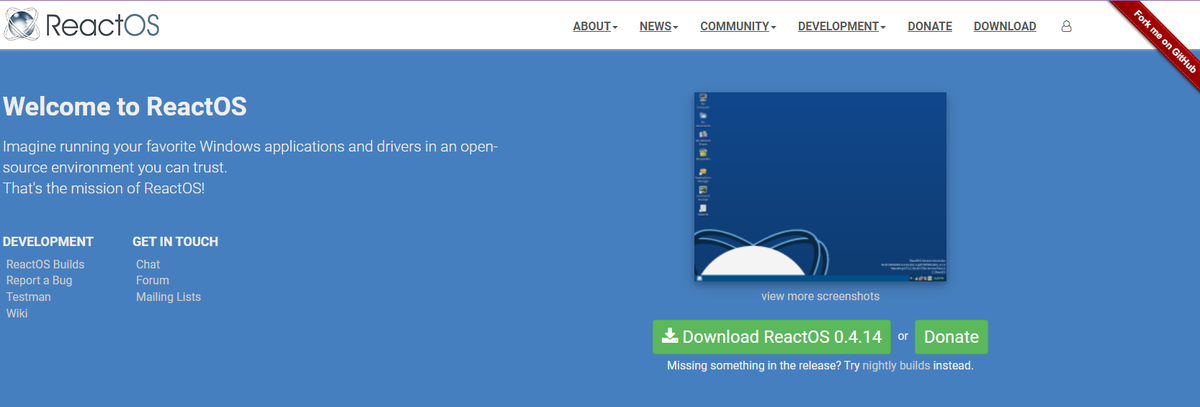Open the user account icon
The image size is (1200, 407).
pyautogui.click(x=1066, y=26)
